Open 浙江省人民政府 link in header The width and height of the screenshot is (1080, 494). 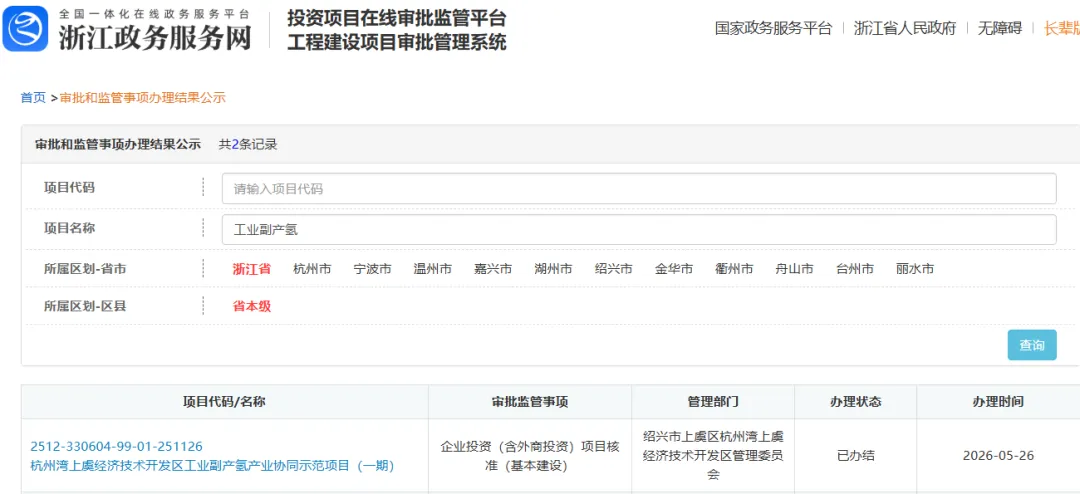tap(905, 28)
